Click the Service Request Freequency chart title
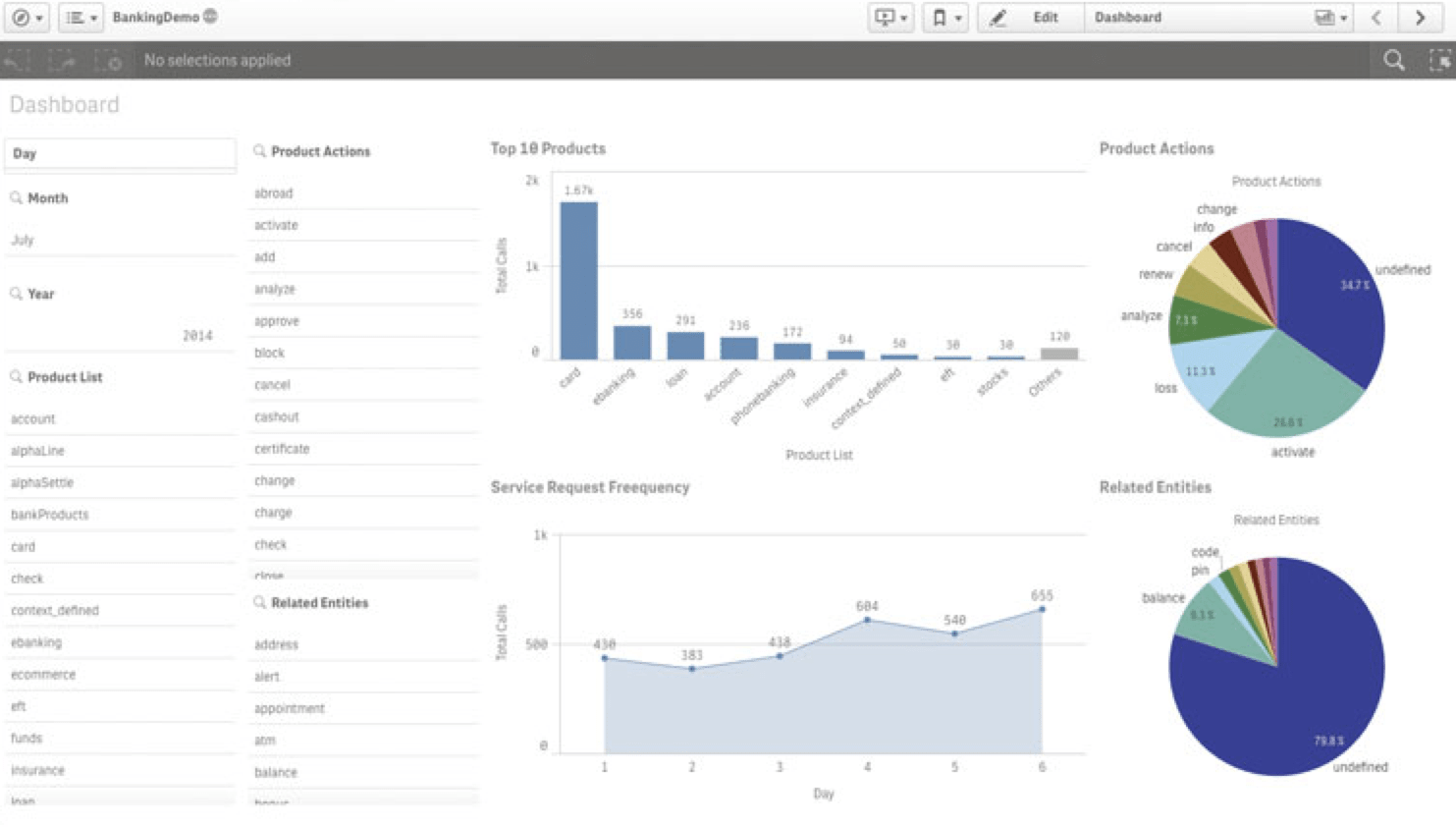The height and width of the screenshot is (827, 1456). [x=590, y=487]
